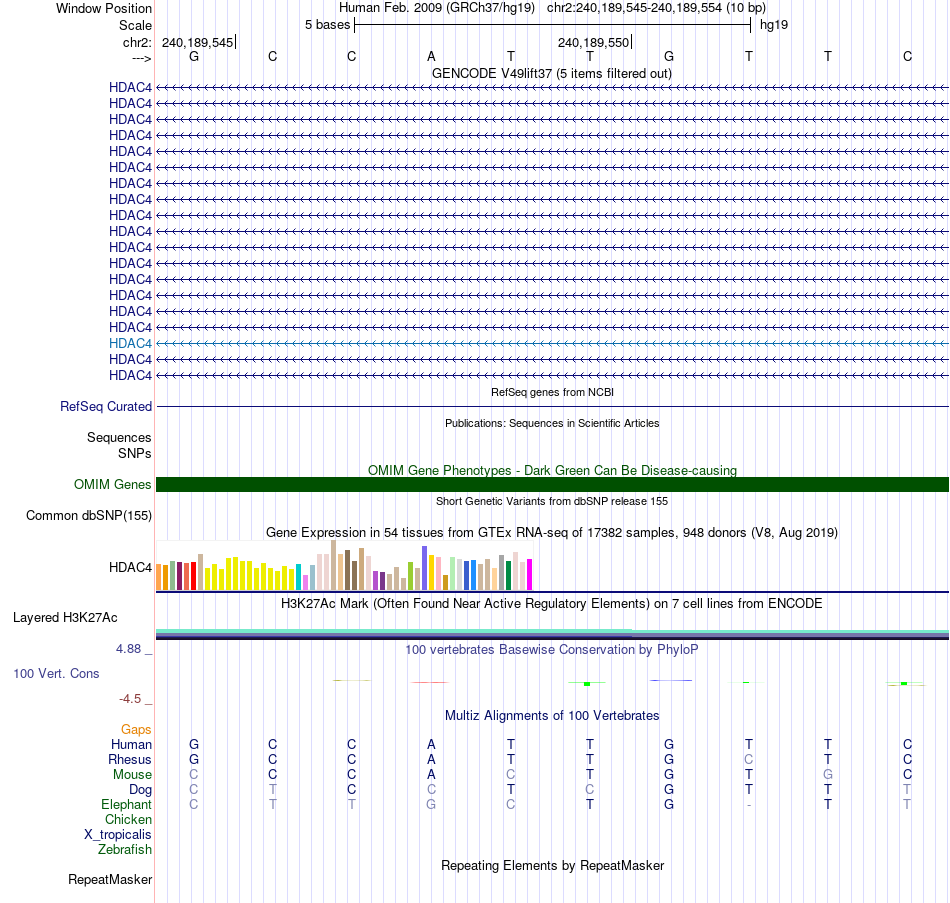The width and height of the screenshot is (950, 903).
Task: Click the 240,189,545 position marker
Action: coord(198,42)
